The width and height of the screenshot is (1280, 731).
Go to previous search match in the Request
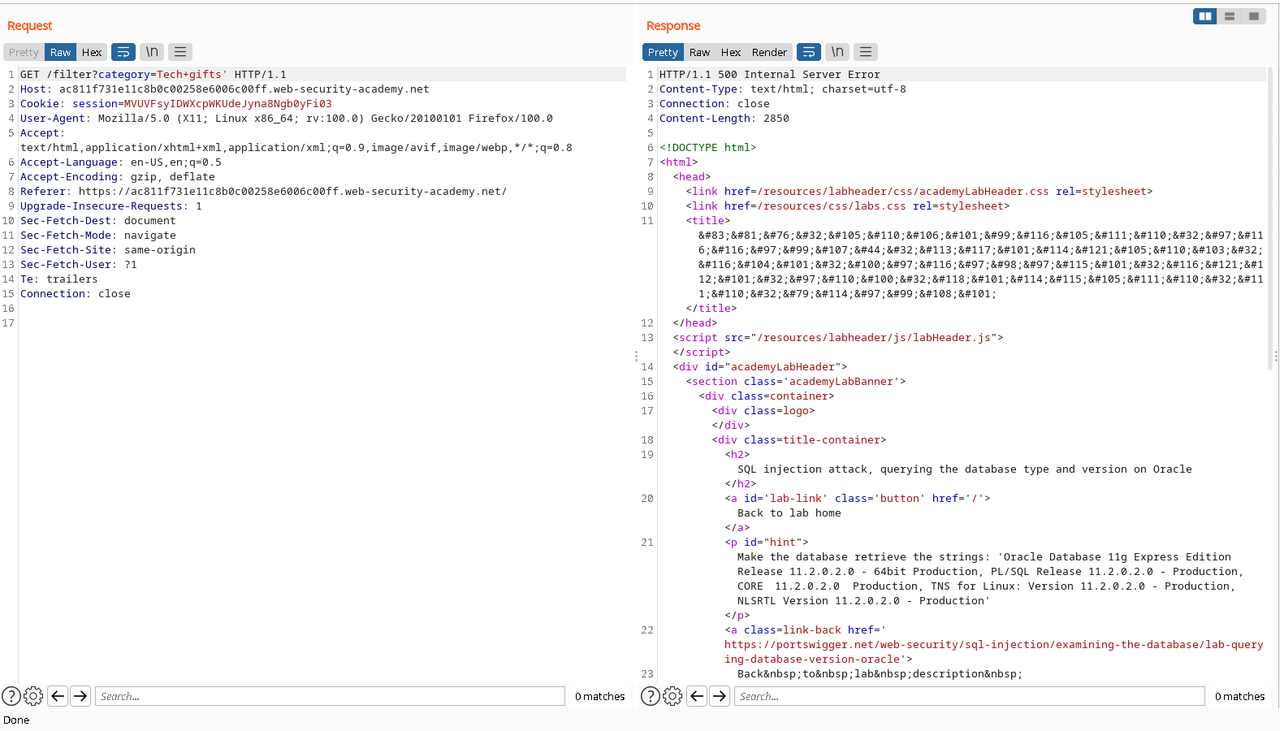click(x=57, y=695)
